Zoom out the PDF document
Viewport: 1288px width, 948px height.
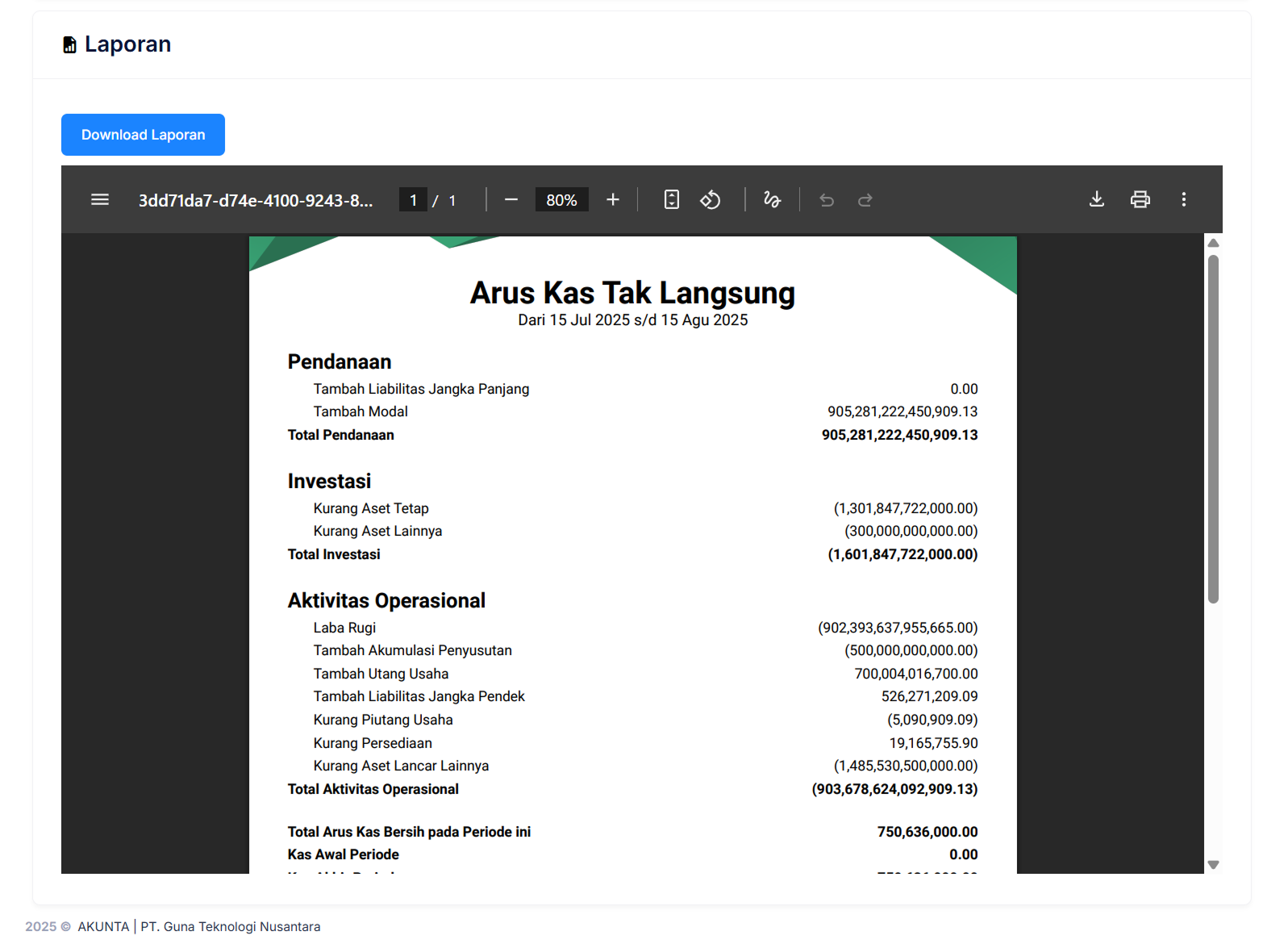[x=511, y=199]
